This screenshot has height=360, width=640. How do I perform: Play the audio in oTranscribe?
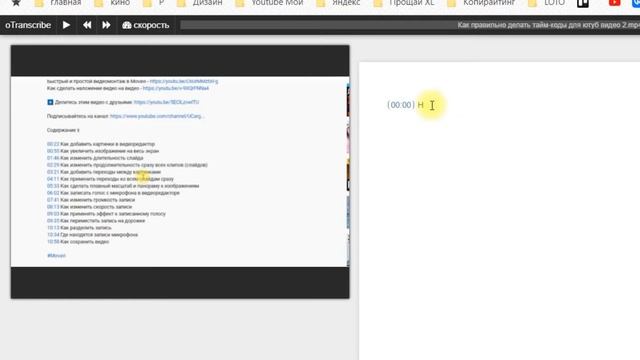click(66, 25)
